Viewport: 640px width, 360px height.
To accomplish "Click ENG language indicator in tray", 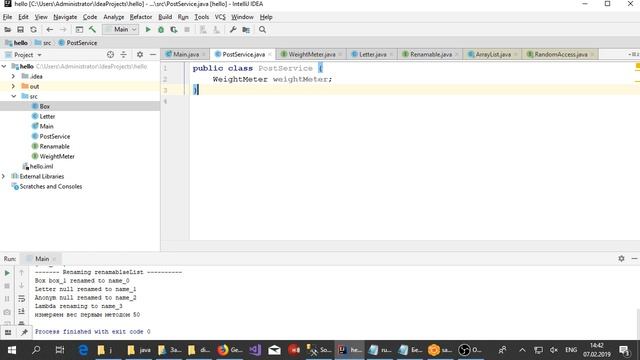I will [571, 350].
